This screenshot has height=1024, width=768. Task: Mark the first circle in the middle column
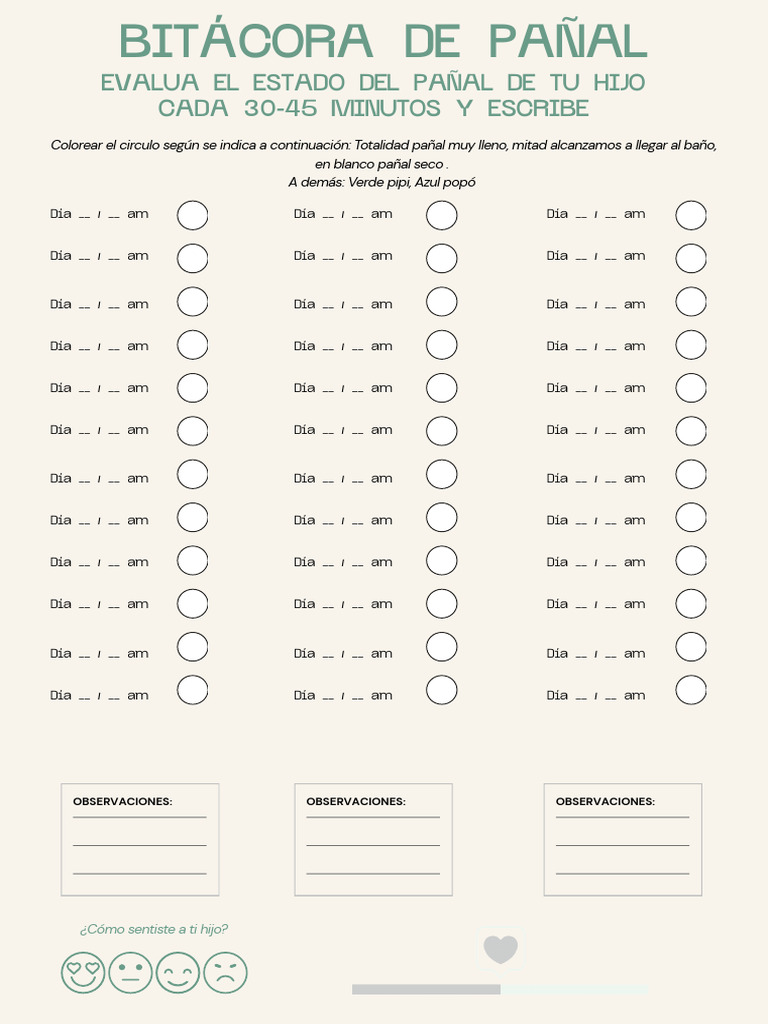441,216
